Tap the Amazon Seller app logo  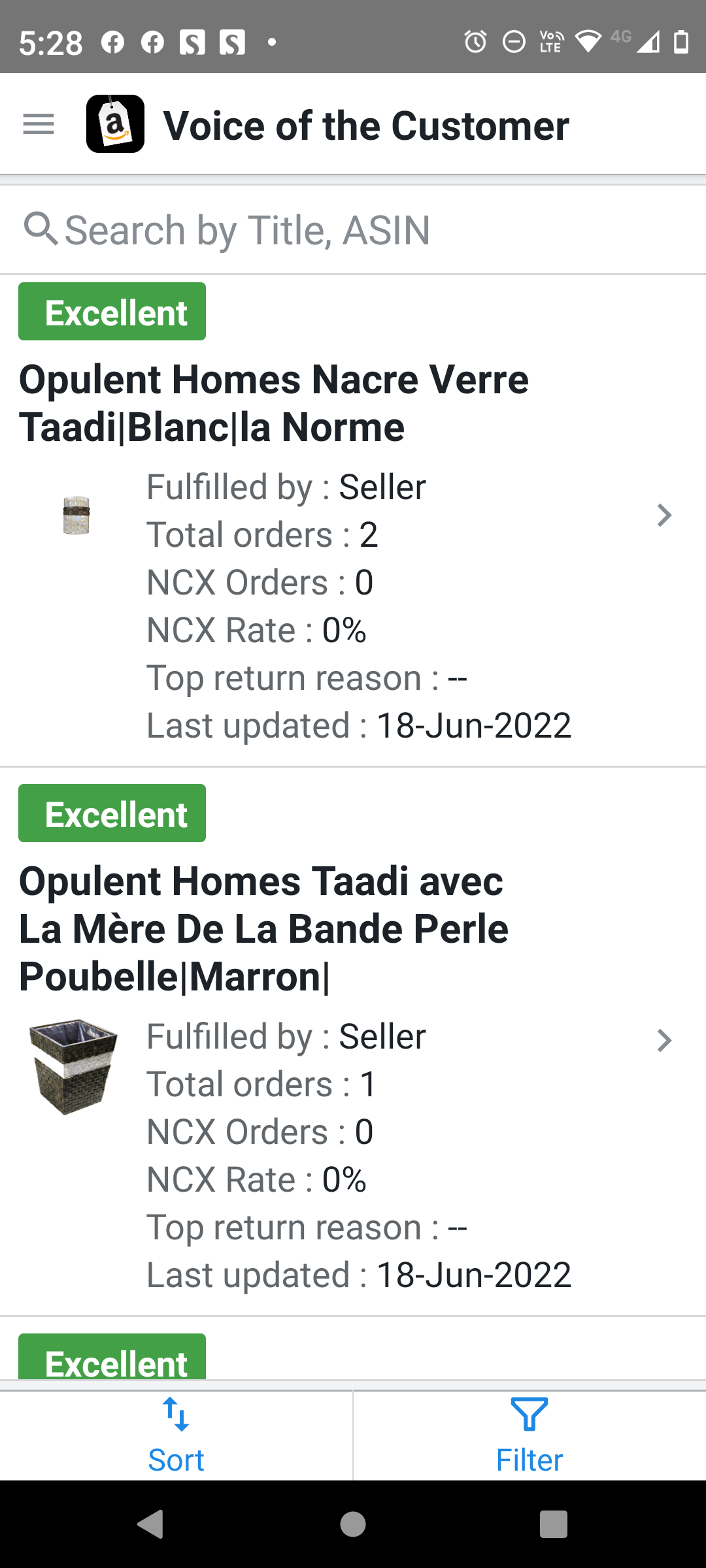click(115, 124)
